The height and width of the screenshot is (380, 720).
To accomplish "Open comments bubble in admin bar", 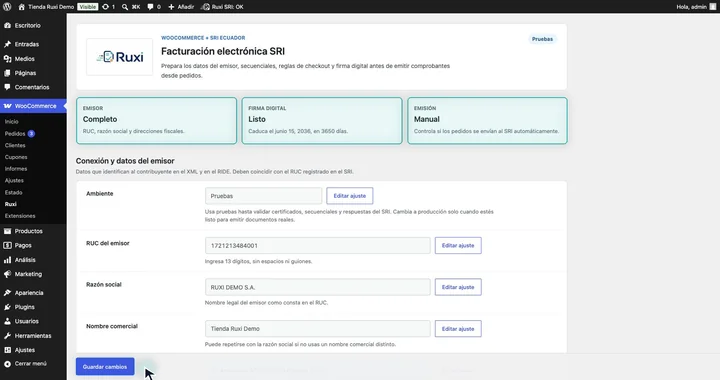I will 150,7.
